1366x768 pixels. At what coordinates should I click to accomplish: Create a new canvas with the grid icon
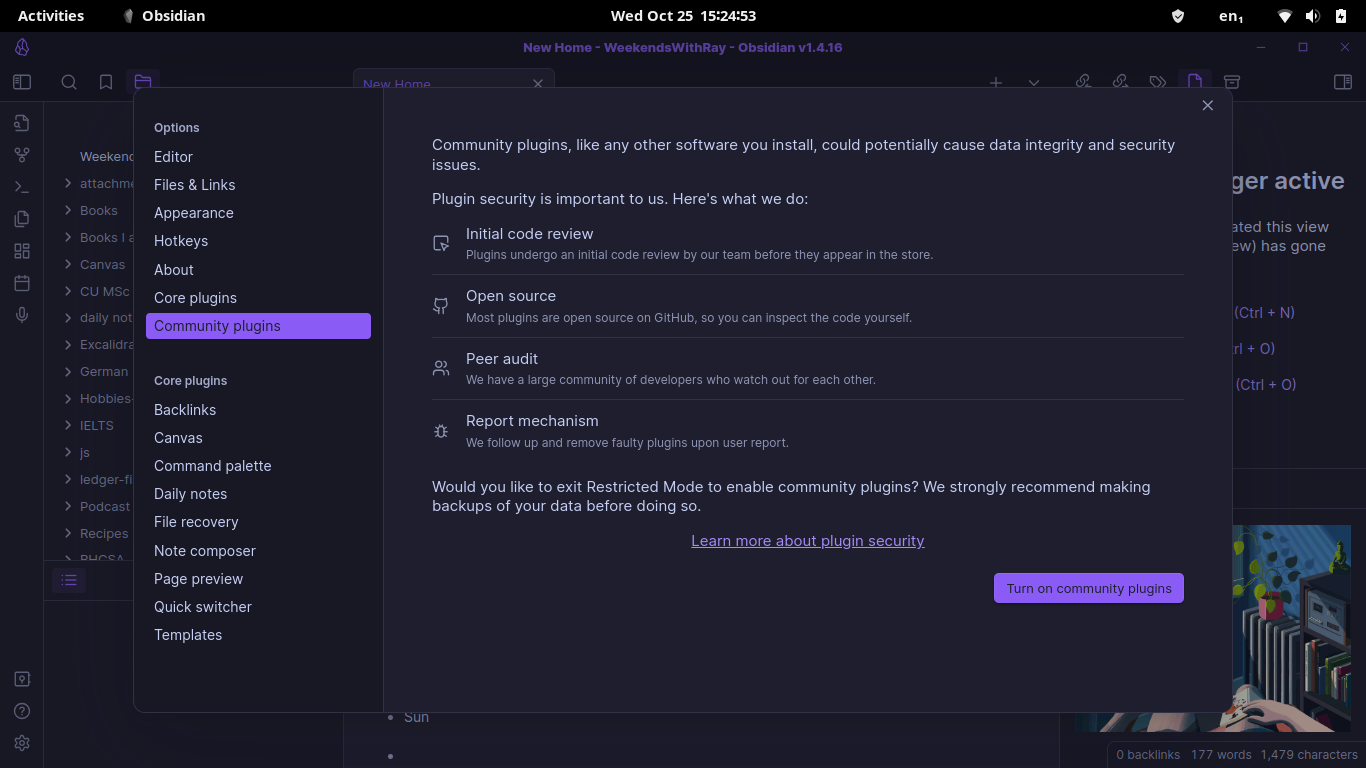pos(22,251)
